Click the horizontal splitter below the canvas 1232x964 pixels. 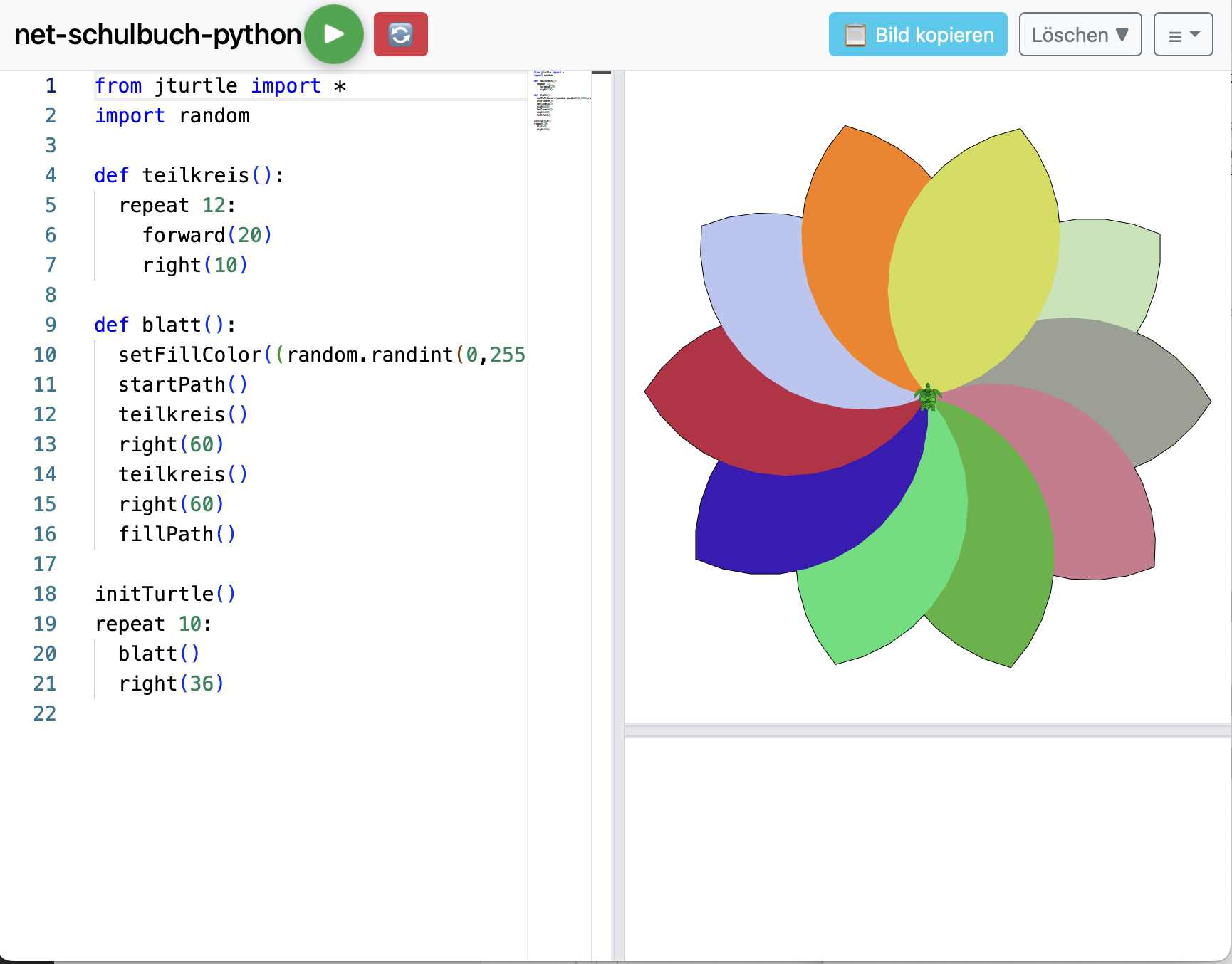(926, 730)
